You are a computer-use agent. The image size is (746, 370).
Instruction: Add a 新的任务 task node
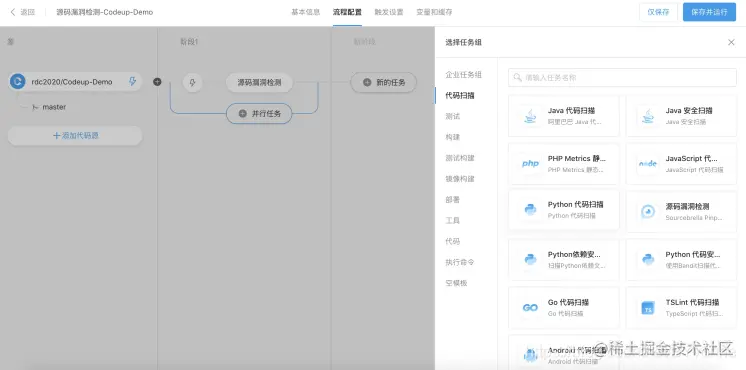click(x=383, y=82)
